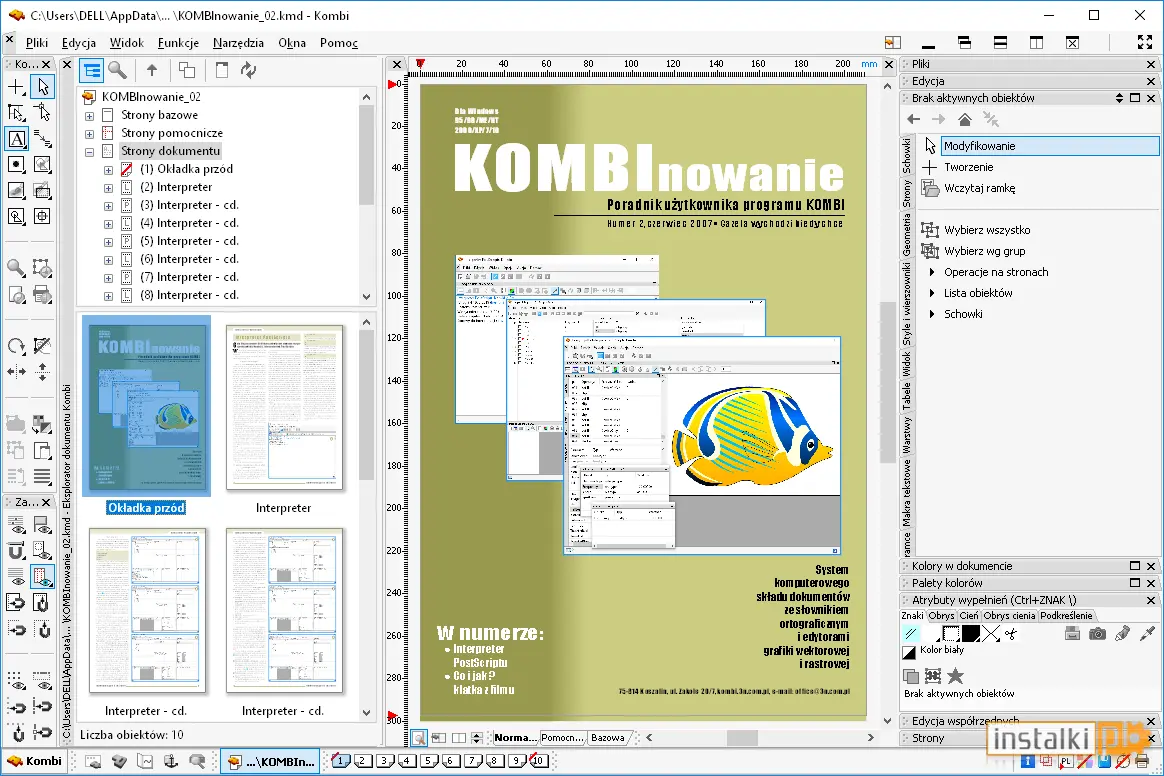
Task: Switch to the Obrys tab
Action: coord(941,616)
